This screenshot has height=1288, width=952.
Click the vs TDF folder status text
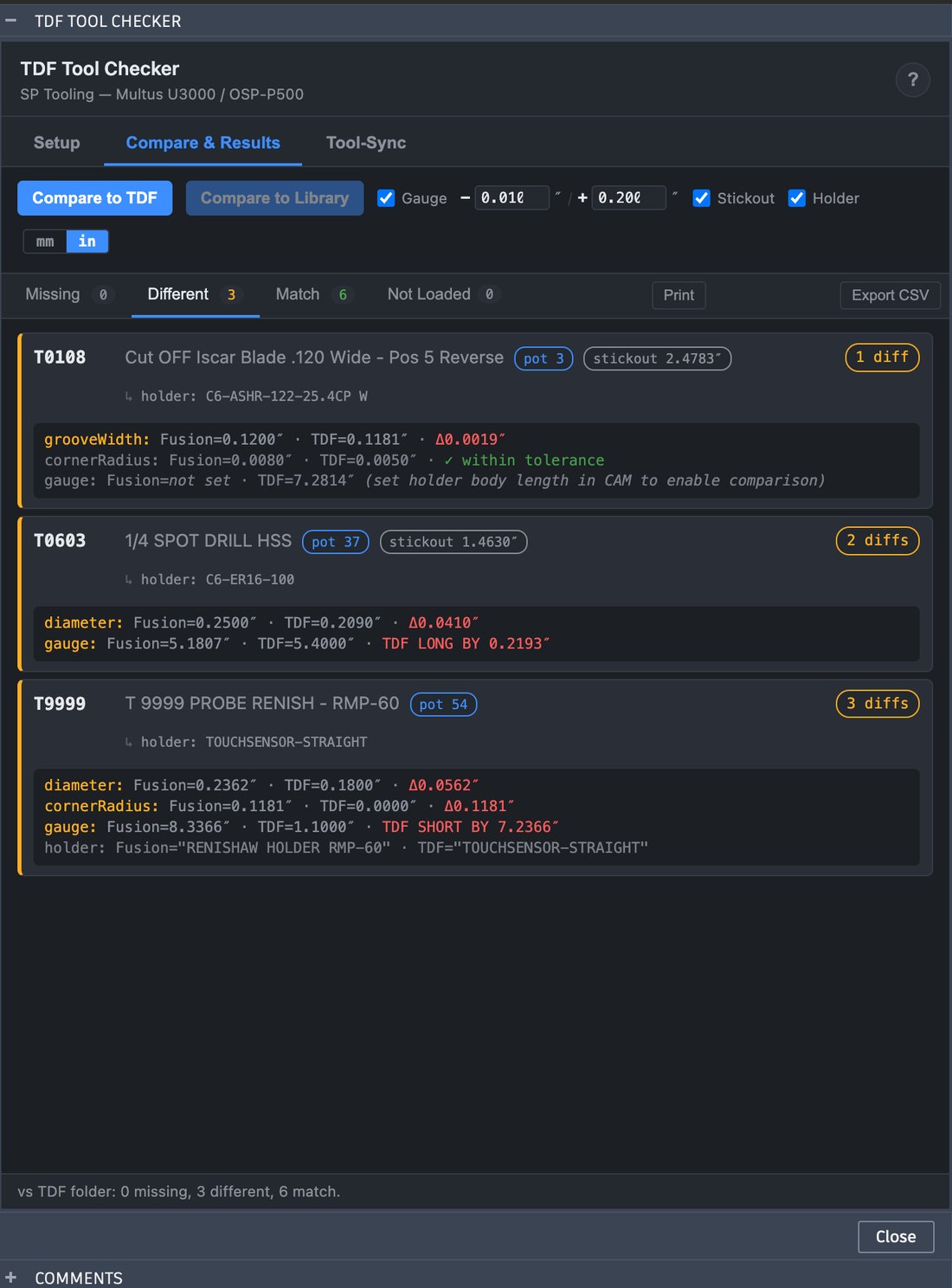(x=179, y=1192)
